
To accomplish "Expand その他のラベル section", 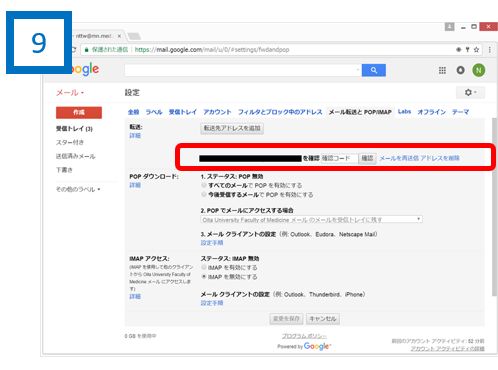I will point(78,189).
